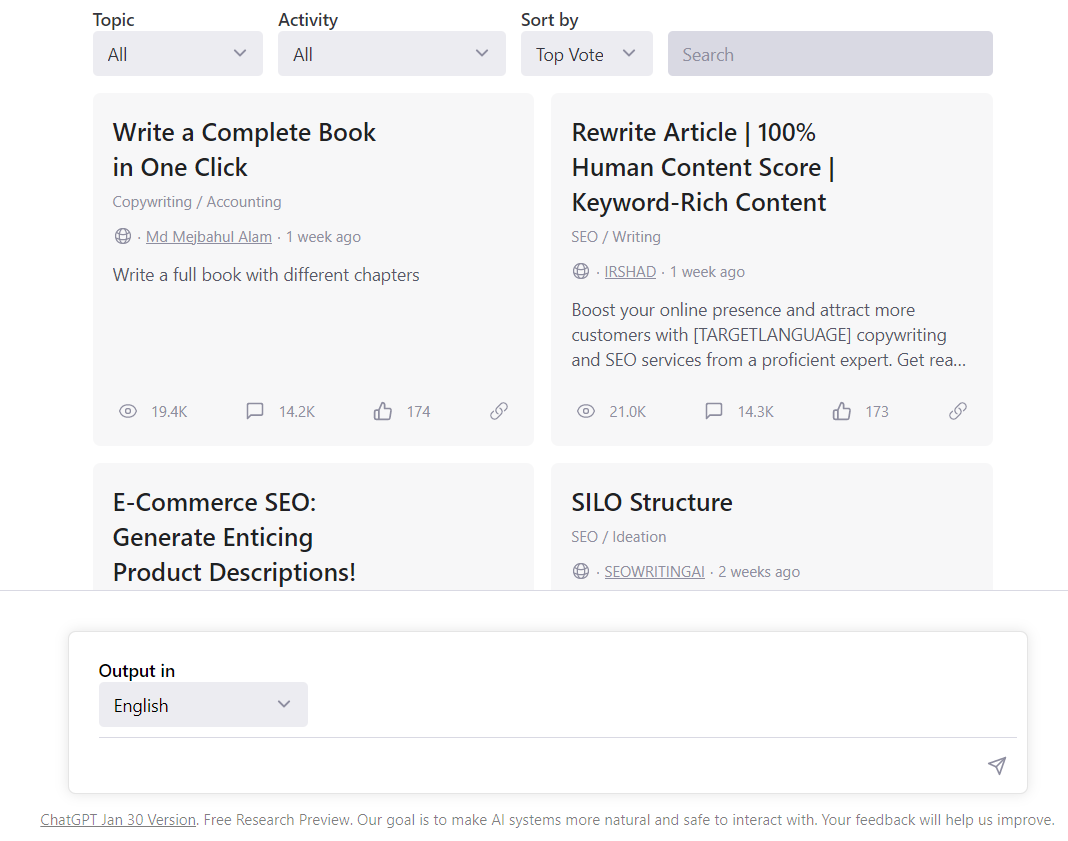The height and width of the screenshot is (841, 1068).
Task: Click the send message paper plane icon
Action: click(x=996, y=765)
